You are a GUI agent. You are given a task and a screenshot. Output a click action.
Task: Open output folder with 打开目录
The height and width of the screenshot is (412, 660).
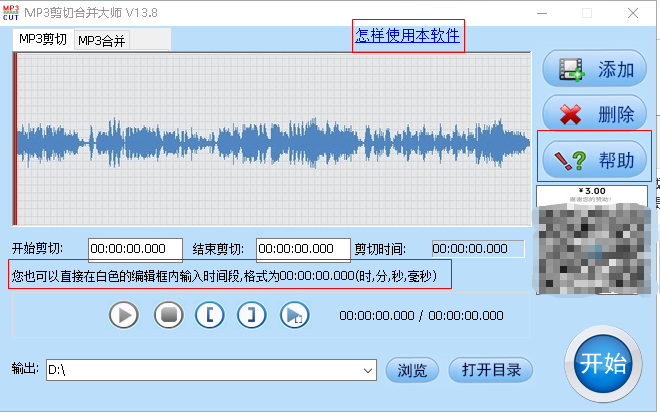(x=491, y=370)
